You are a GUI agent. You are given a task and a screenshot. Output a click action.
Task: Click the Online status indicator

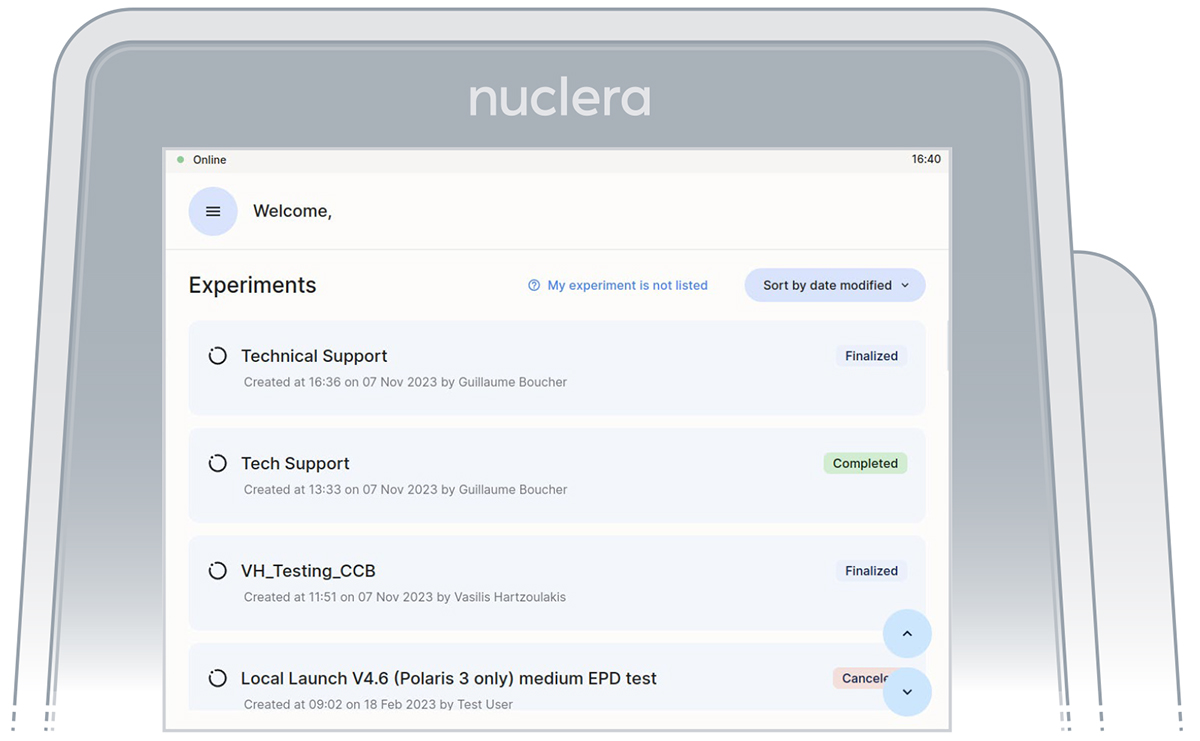(x=202, y=160)
